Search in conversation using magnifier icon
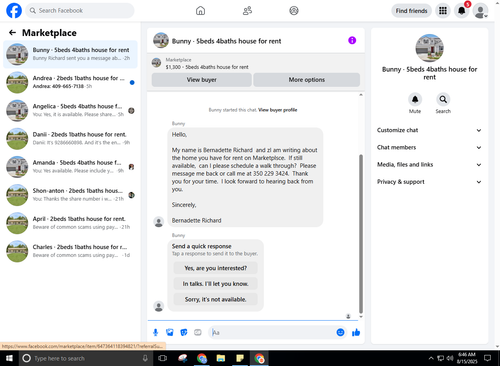Screen dimensions: 500x366 click(443, 99)
